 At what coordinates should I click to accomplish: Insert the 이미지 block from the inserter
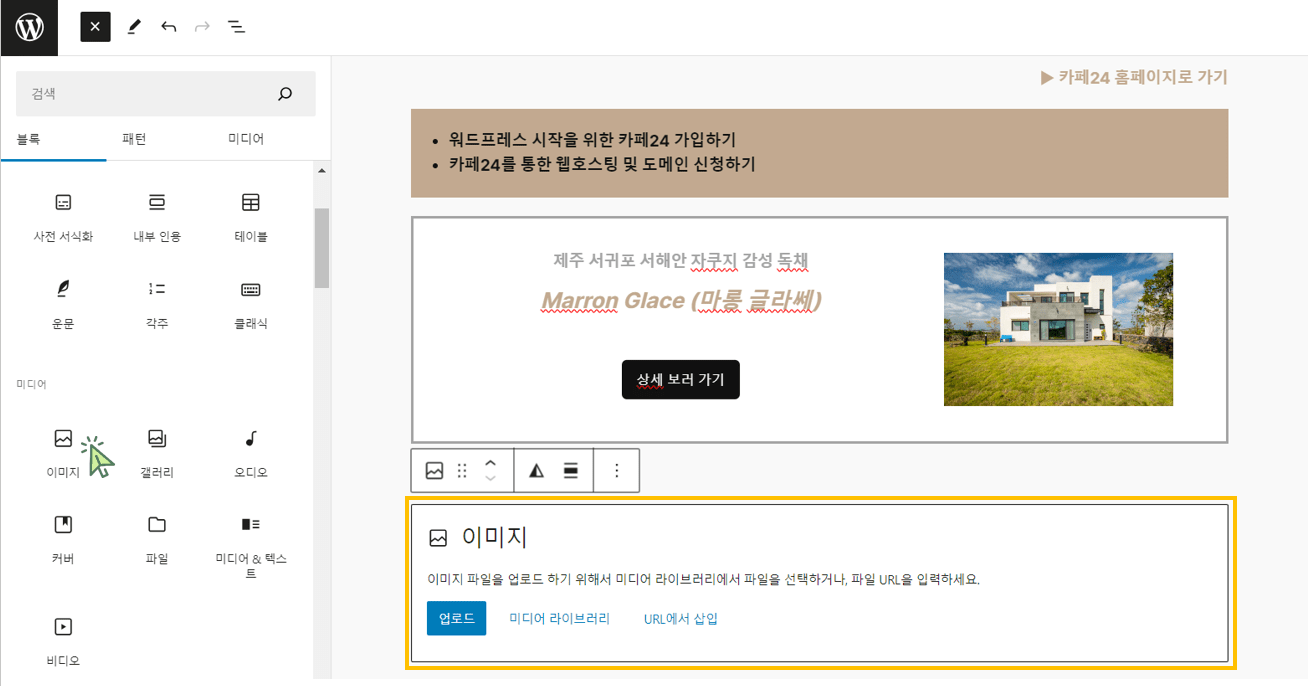point(63,453)
